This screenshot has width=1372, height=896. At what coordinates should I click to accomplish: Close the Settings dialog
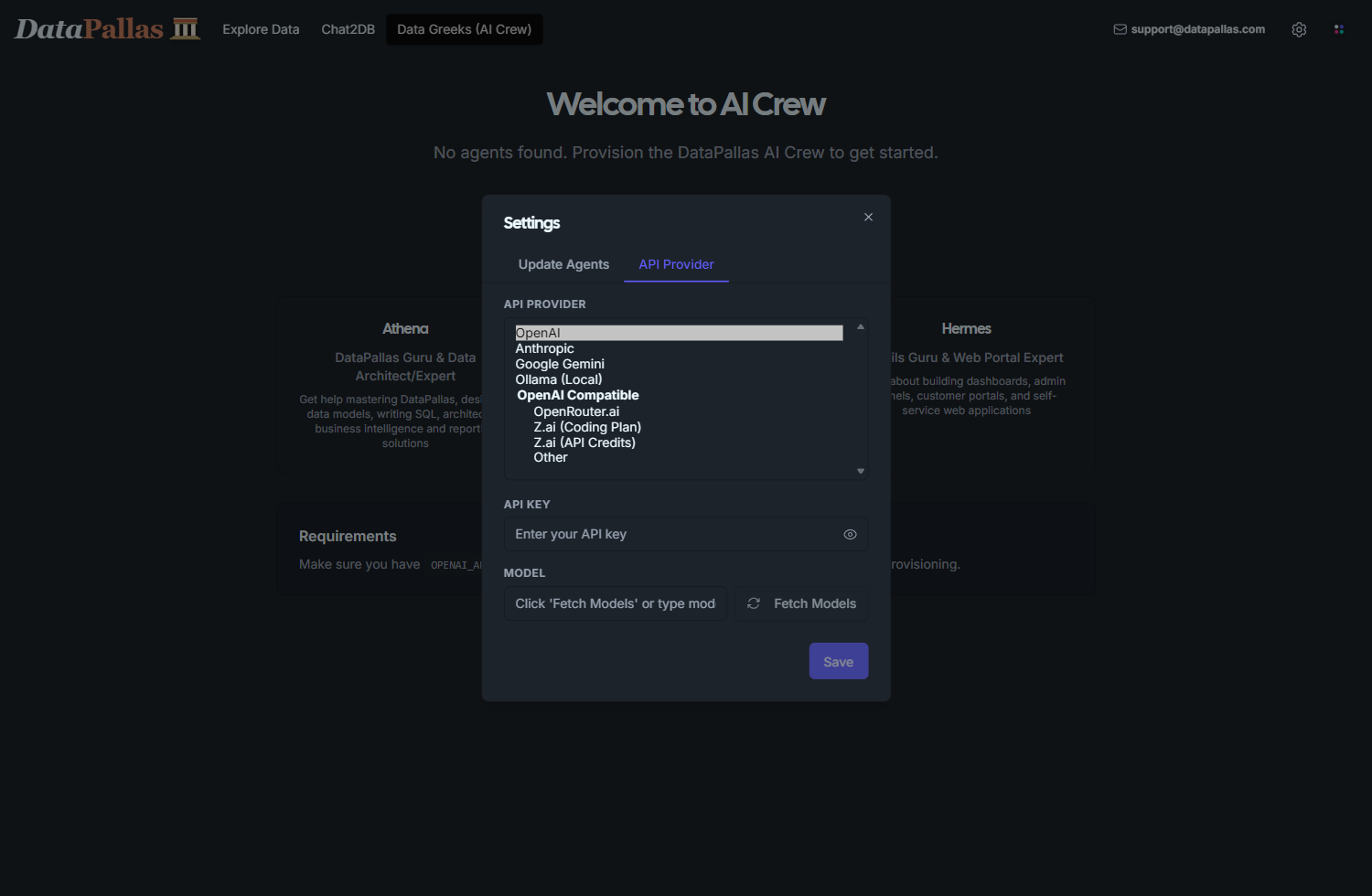pyautogui.click(x=868, y=217)
